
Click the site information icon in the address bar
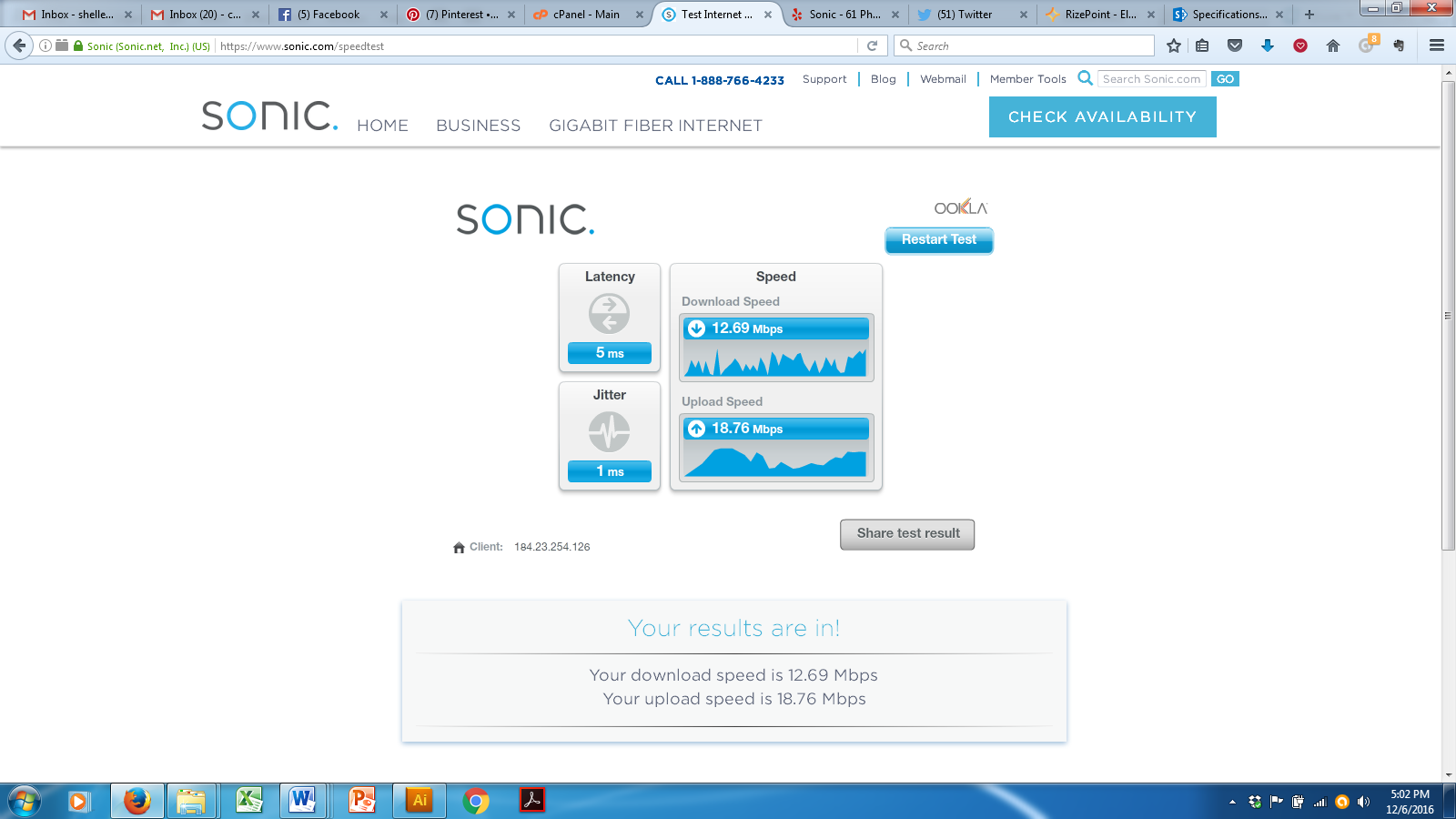click(x=45, y=45)
